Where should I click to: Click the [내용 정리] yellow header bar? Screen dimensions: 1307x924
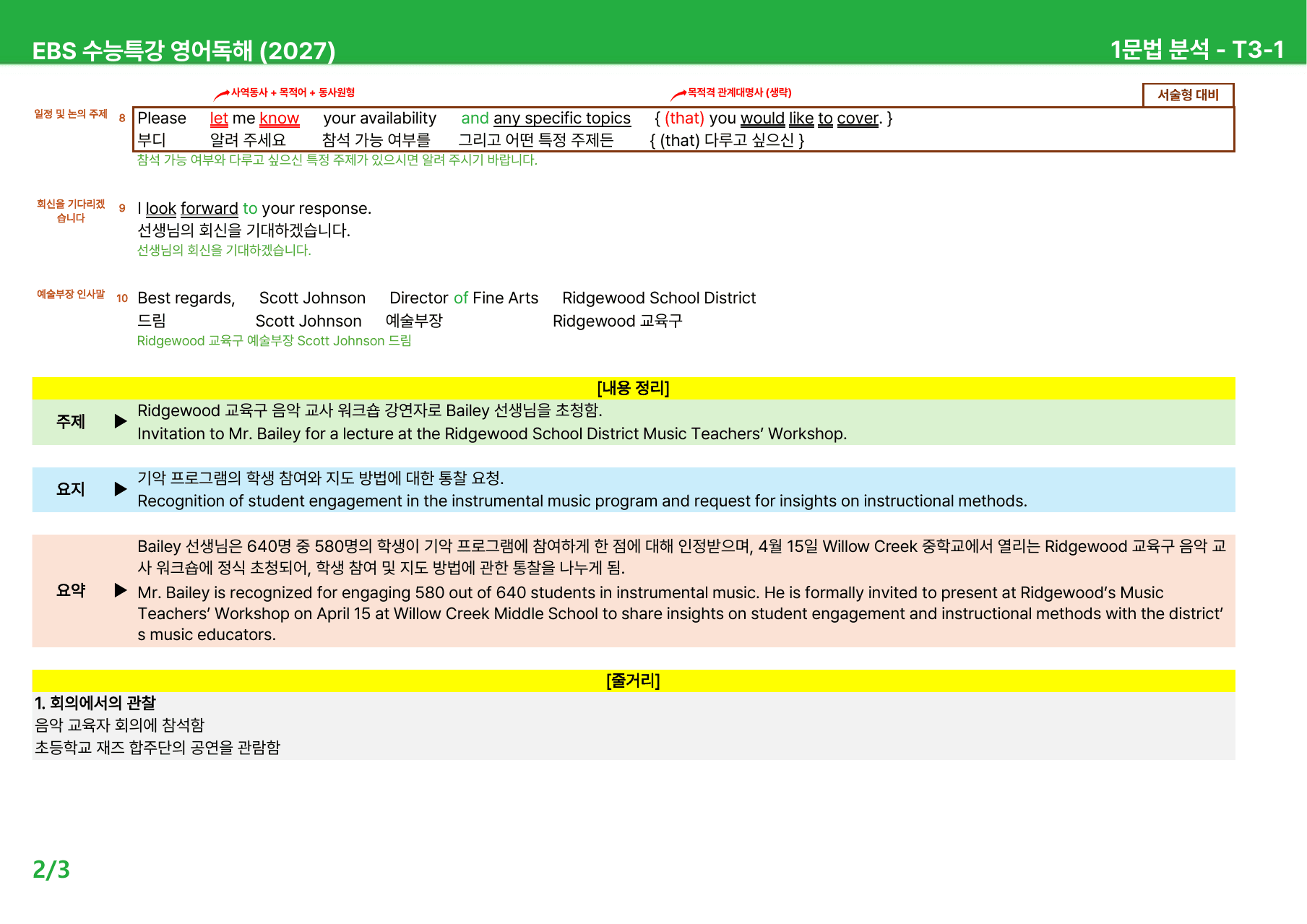634,388
